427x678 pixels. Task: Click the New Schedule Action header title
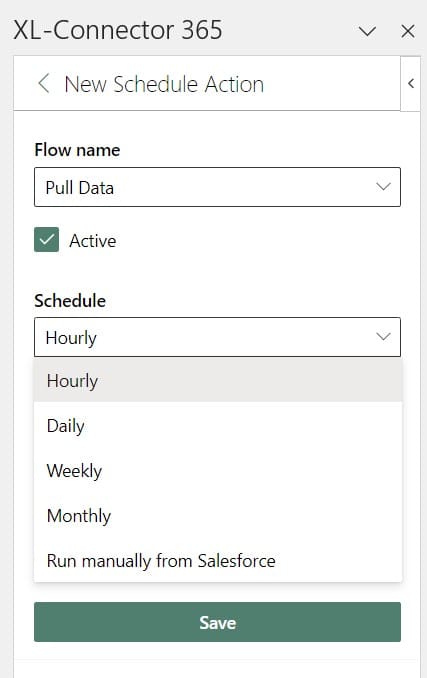point(164,84)
